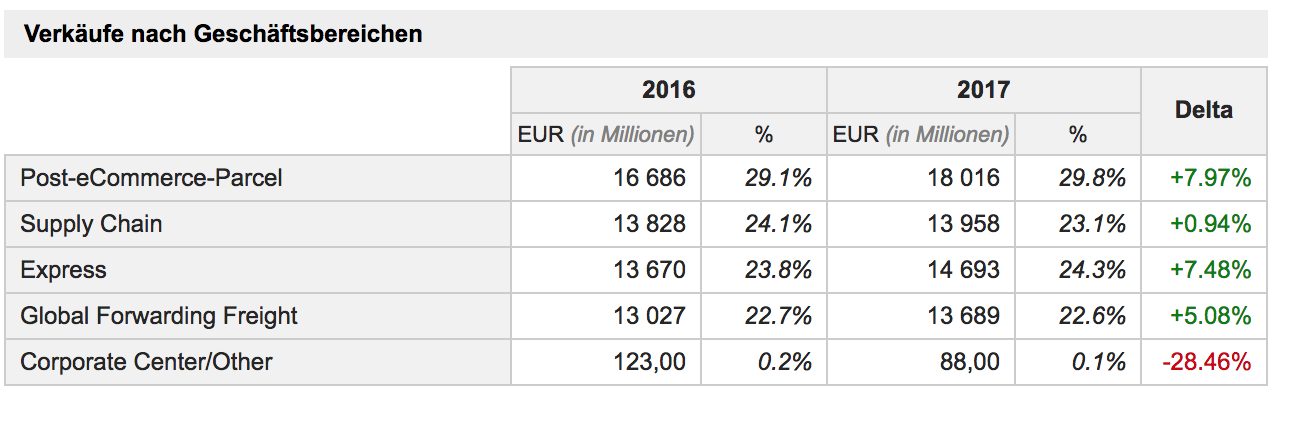Select the Global Forwarding Freight row label
The image size is (1304, 424).
coord(159,316)
